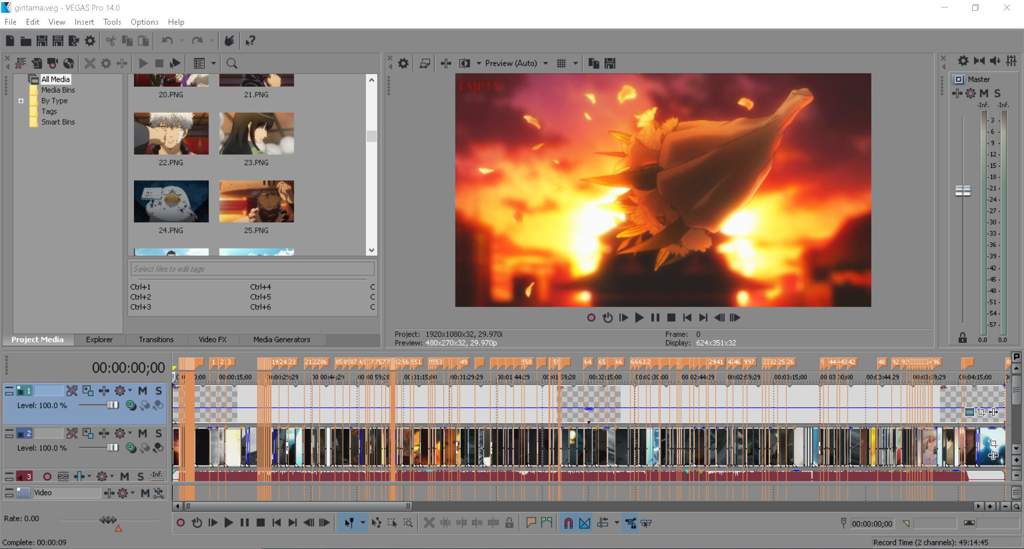Screen dimensions: 1024x549
Task: Click Get Media from the Web globe icon
Action: pyautogui.click(x=69, y=63)
